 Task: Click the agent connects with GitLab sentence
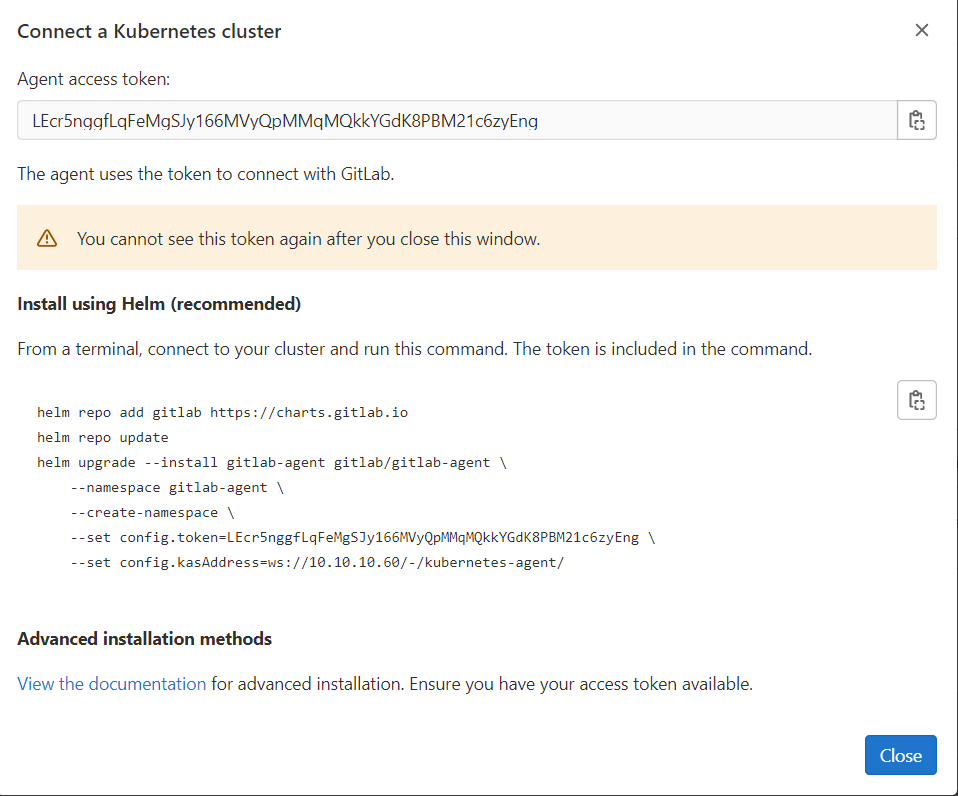(206, 173)
